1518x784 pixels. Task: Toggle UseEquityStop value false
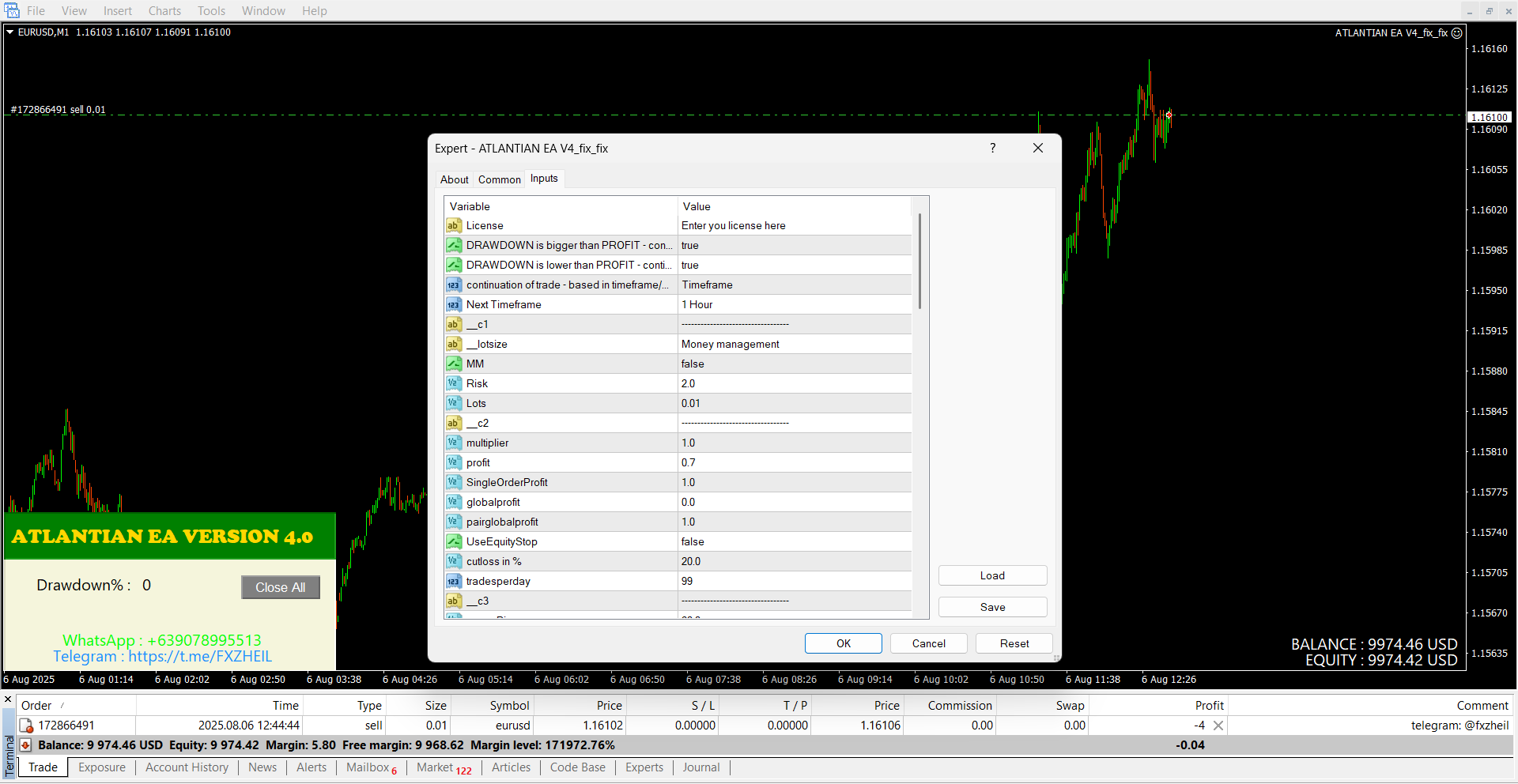coord(794,542)
